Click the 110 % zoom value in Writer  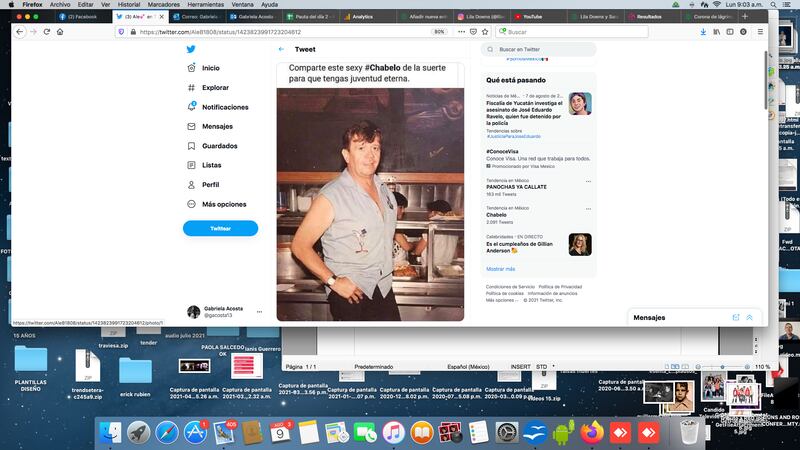[762, 367]
